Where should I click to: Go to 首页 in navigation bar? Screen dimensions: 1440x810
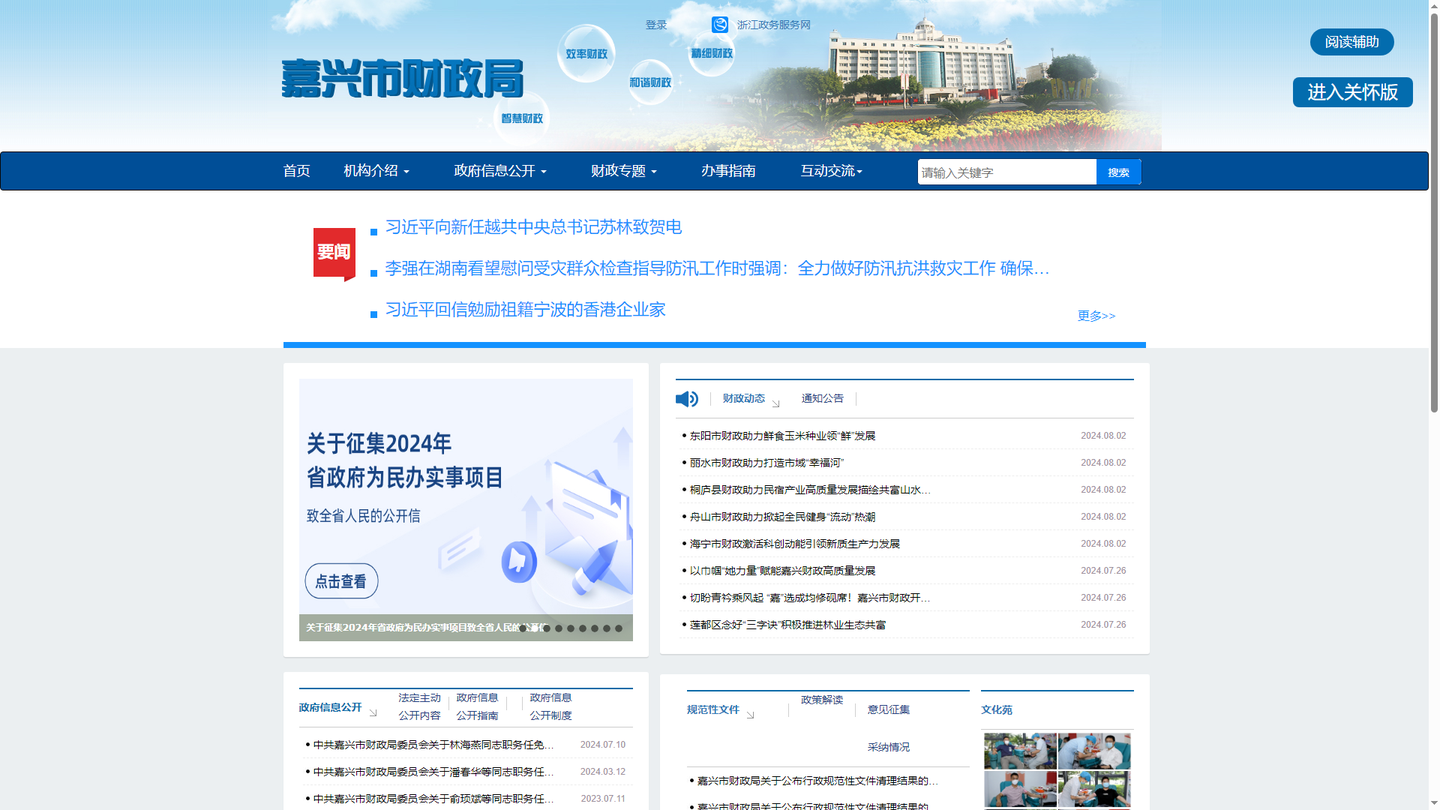click(x=297, y=171)
